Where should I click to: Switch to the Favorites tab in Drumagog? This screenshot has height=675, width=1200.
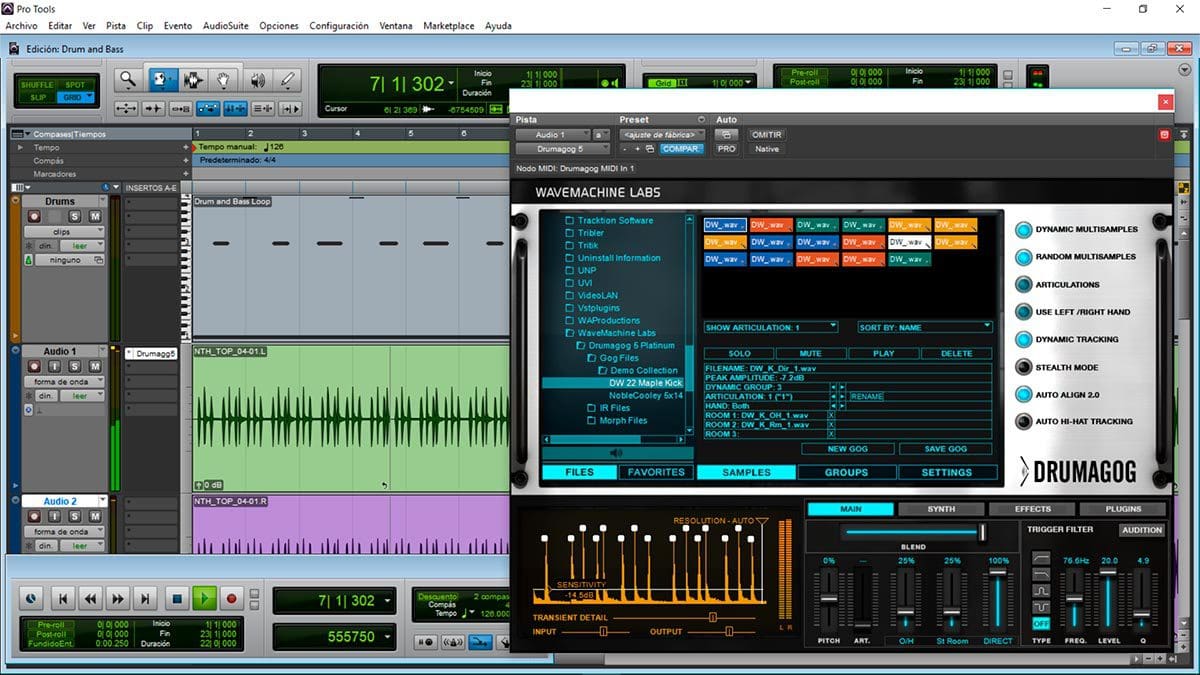(656, 472)
